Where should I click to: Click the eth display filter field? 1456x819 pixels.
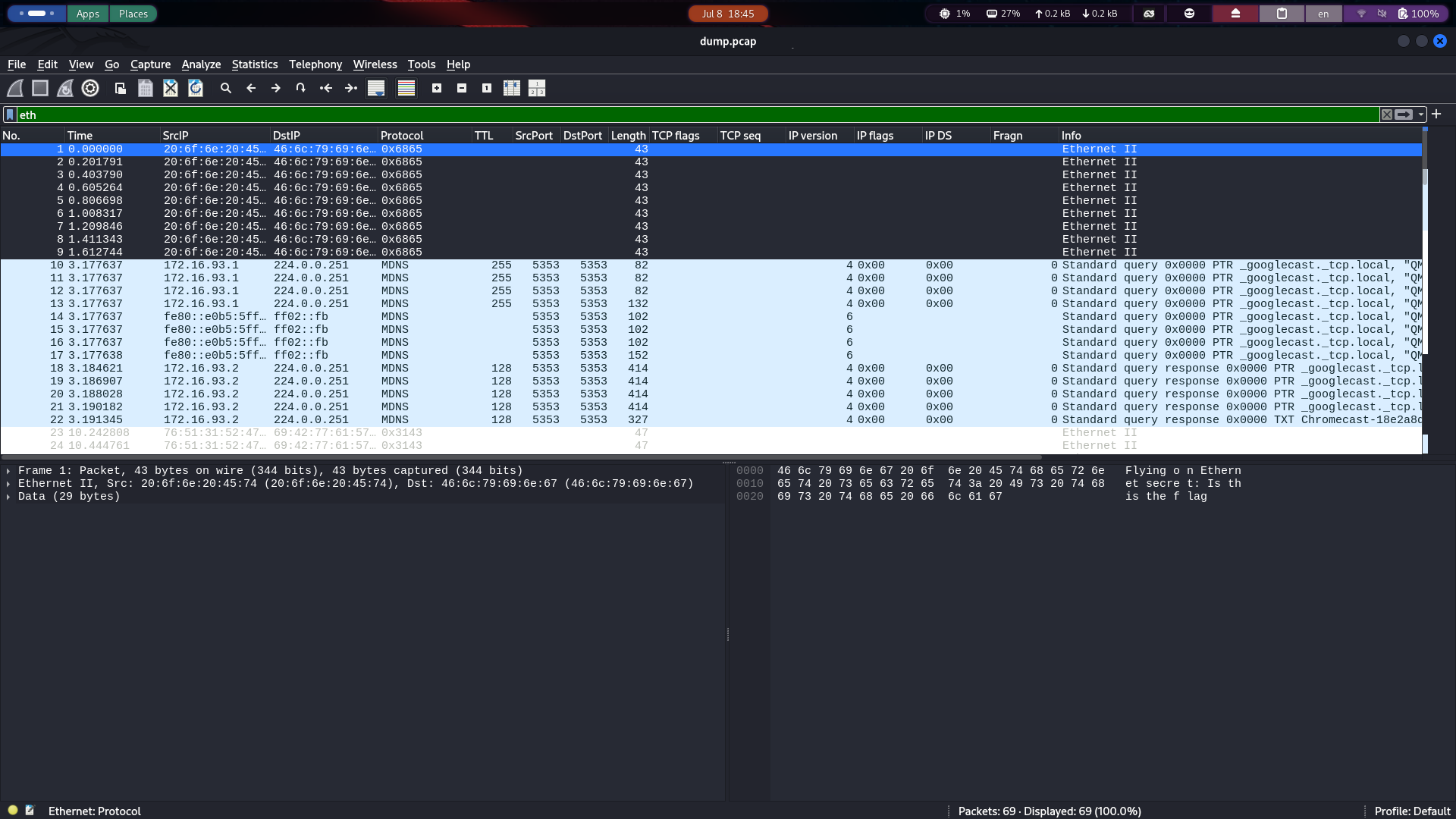tap(696, 115)
